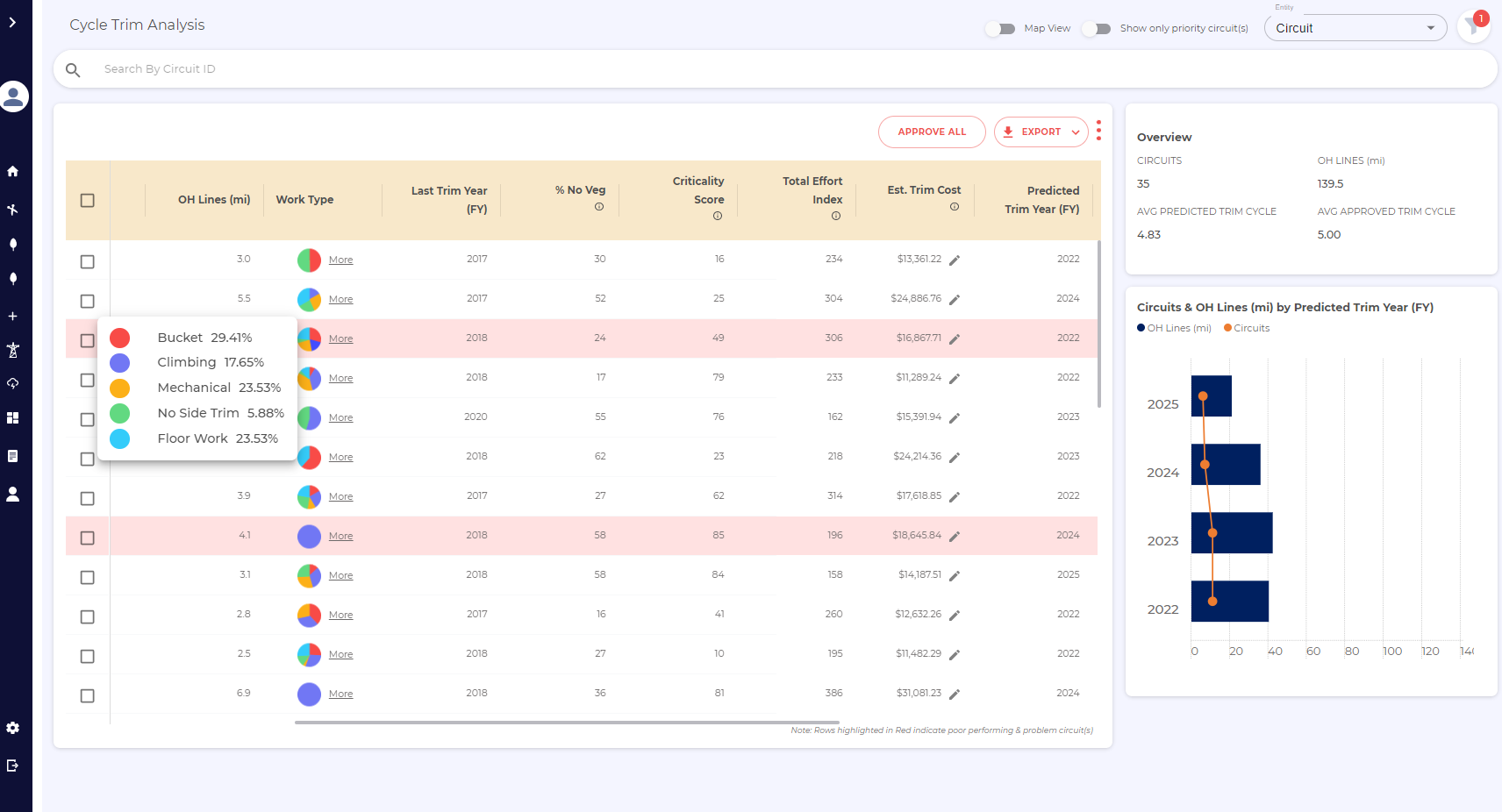The height and width of the screenshot is (812, 1502).
Task: Click the vertical three-dot more options icon
Action: click(x=1098, y=132)
